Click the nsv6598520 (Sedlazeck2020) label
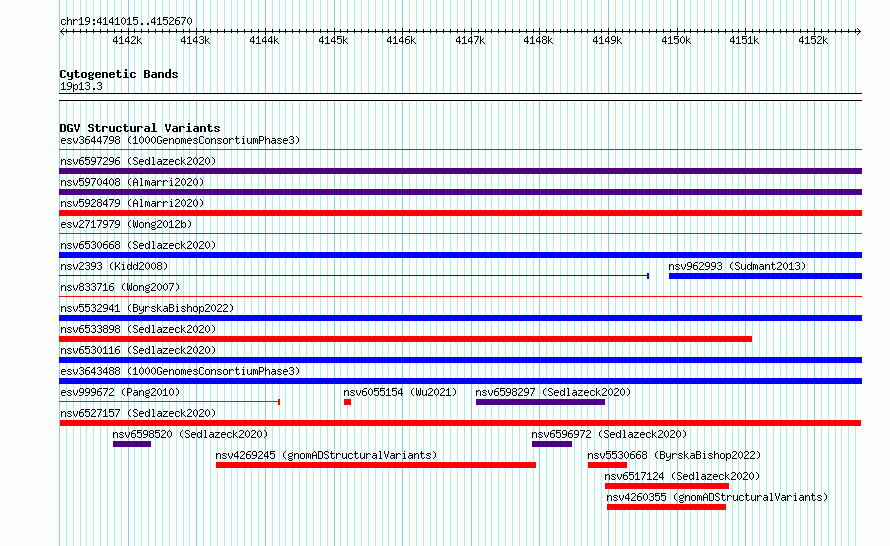 tap(190, 434)
